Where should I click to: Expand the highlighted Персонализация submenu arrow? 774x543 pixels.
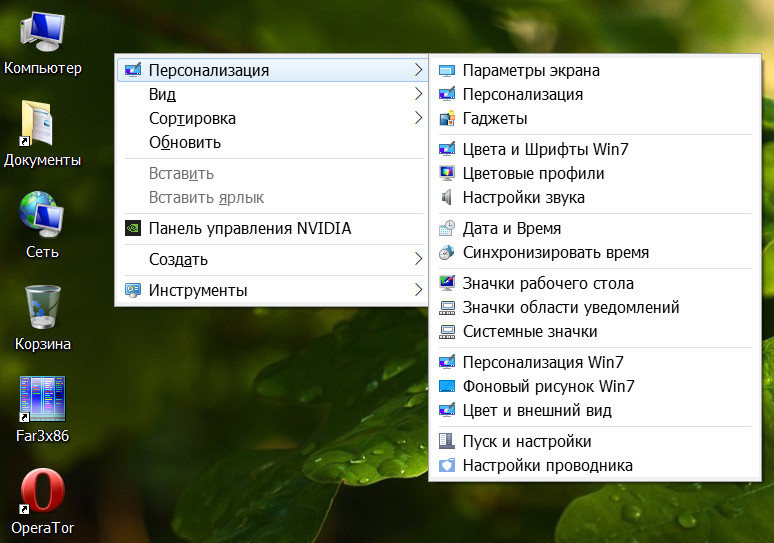point(419,70)
